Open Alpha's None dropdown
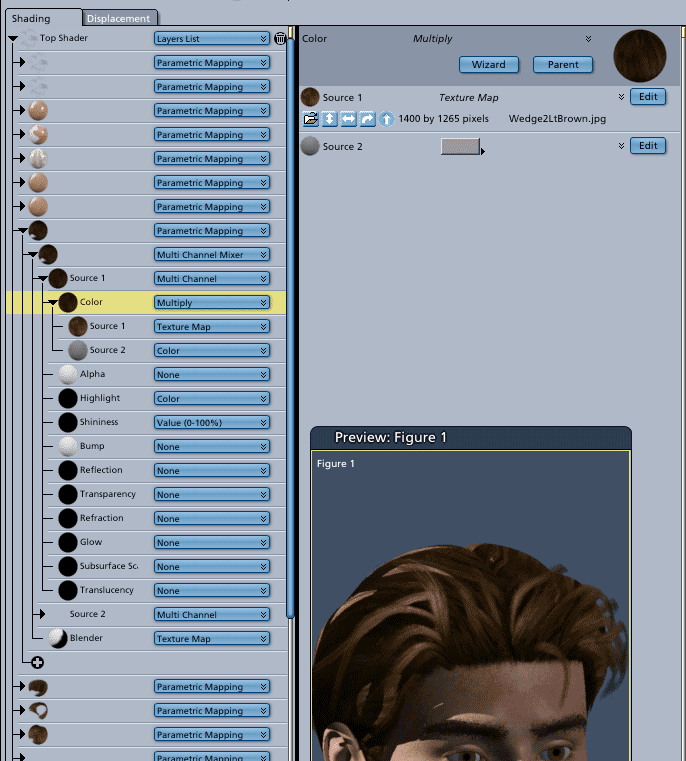The height and width of the screenshot is (761, 686). (x=212, y=374)
